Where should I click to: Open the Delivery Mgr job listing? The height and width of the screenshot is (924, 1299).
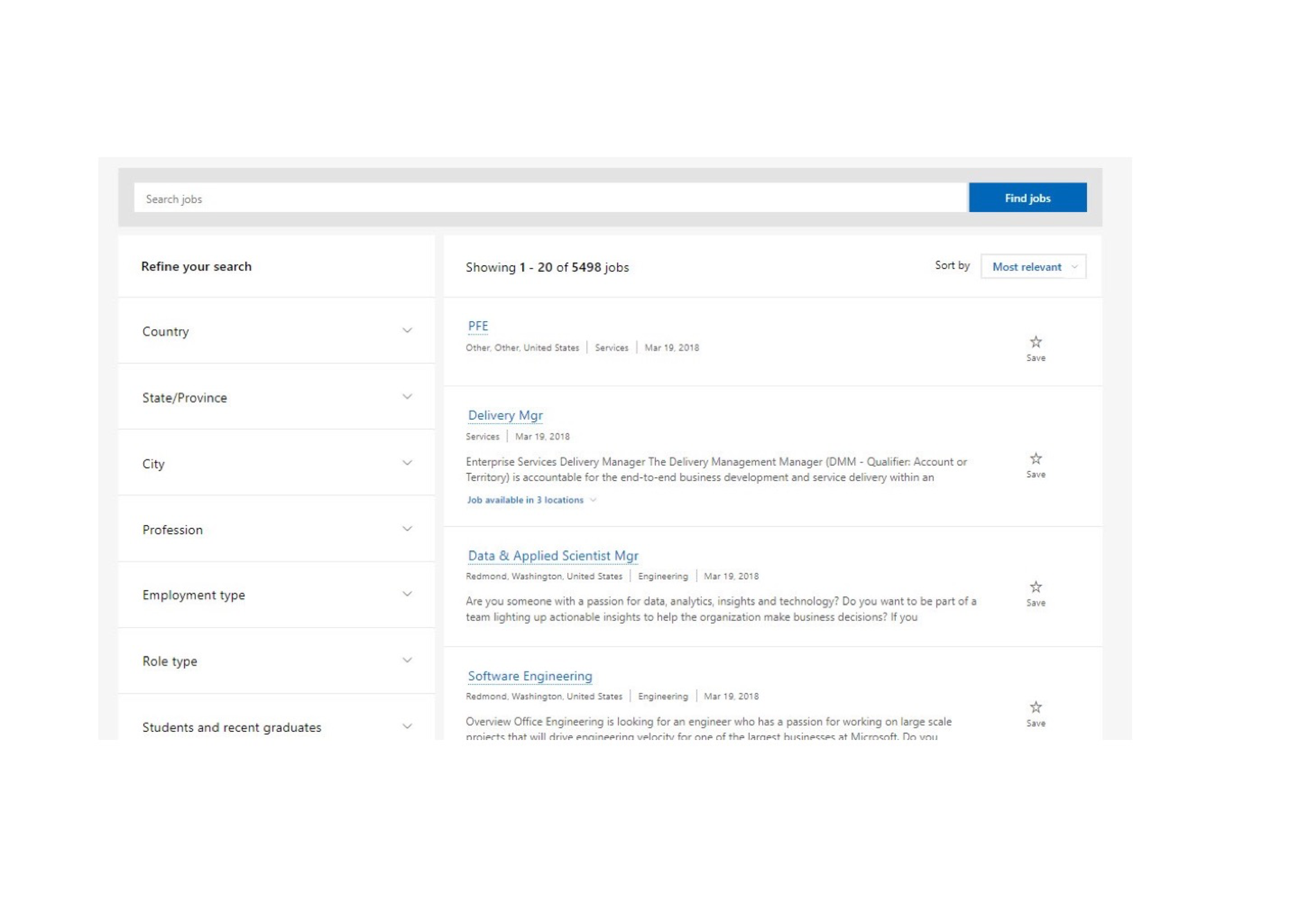505,415
